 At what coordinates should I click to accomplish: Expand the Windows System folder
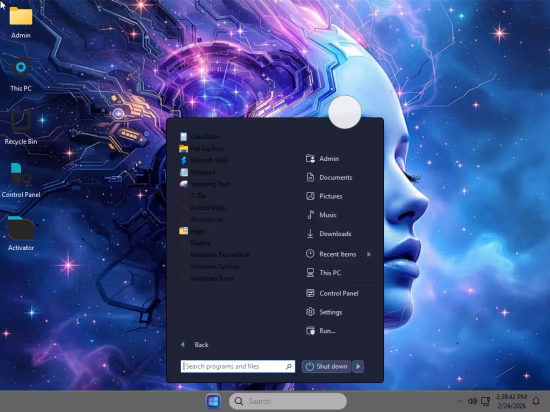tap(209, 266)
